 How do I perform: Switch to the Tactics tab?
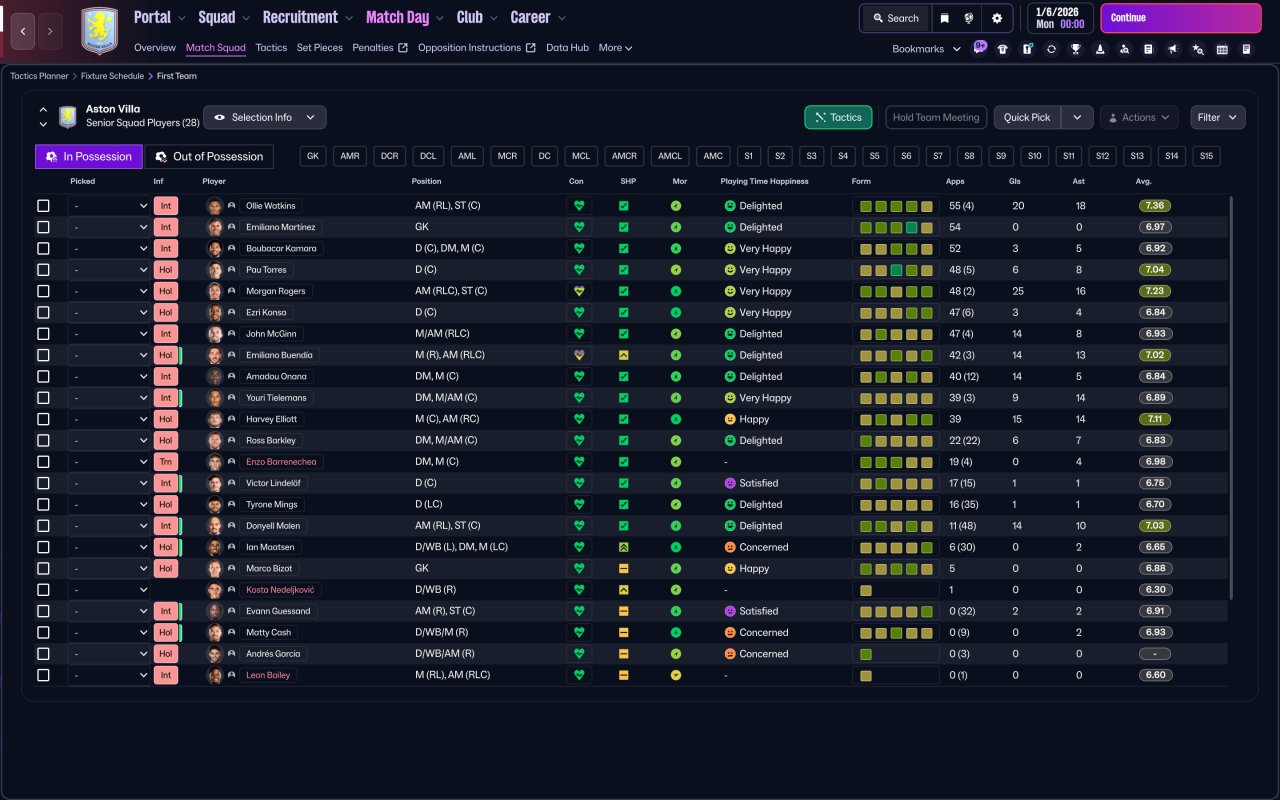coord(271,47)
